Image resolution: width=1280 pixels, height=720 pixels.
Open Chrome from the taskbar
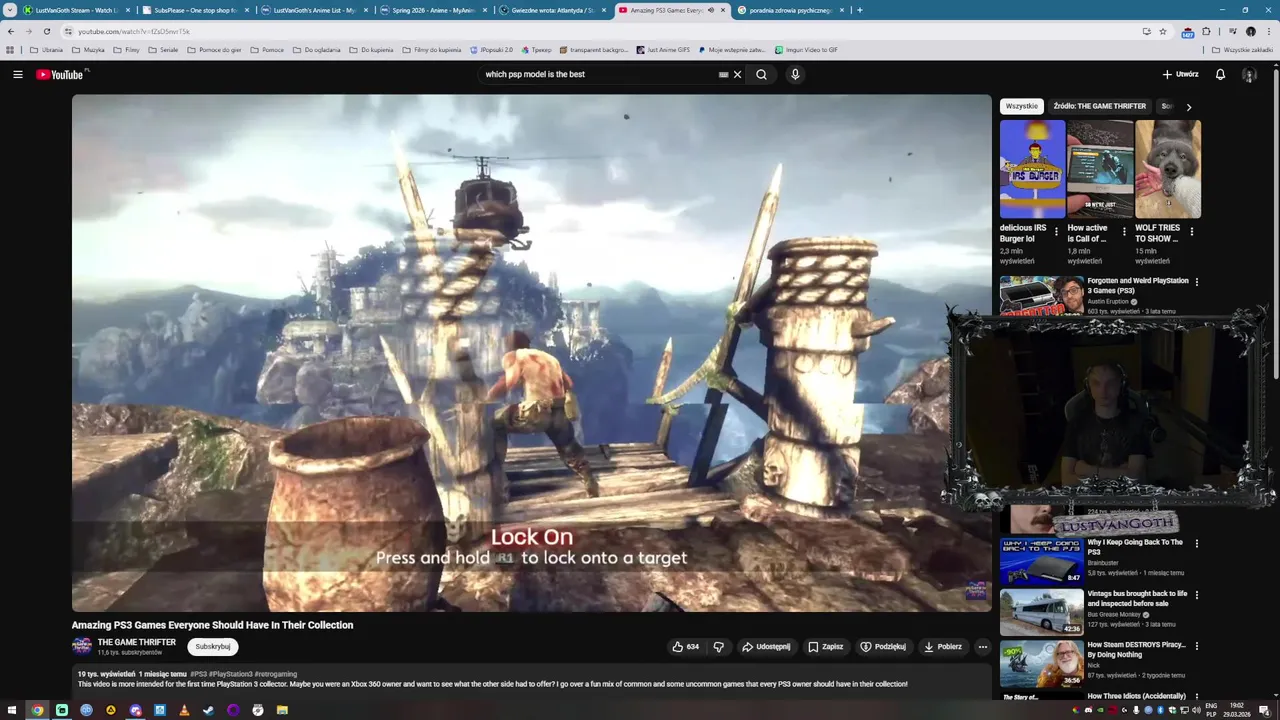coord(37,710)
